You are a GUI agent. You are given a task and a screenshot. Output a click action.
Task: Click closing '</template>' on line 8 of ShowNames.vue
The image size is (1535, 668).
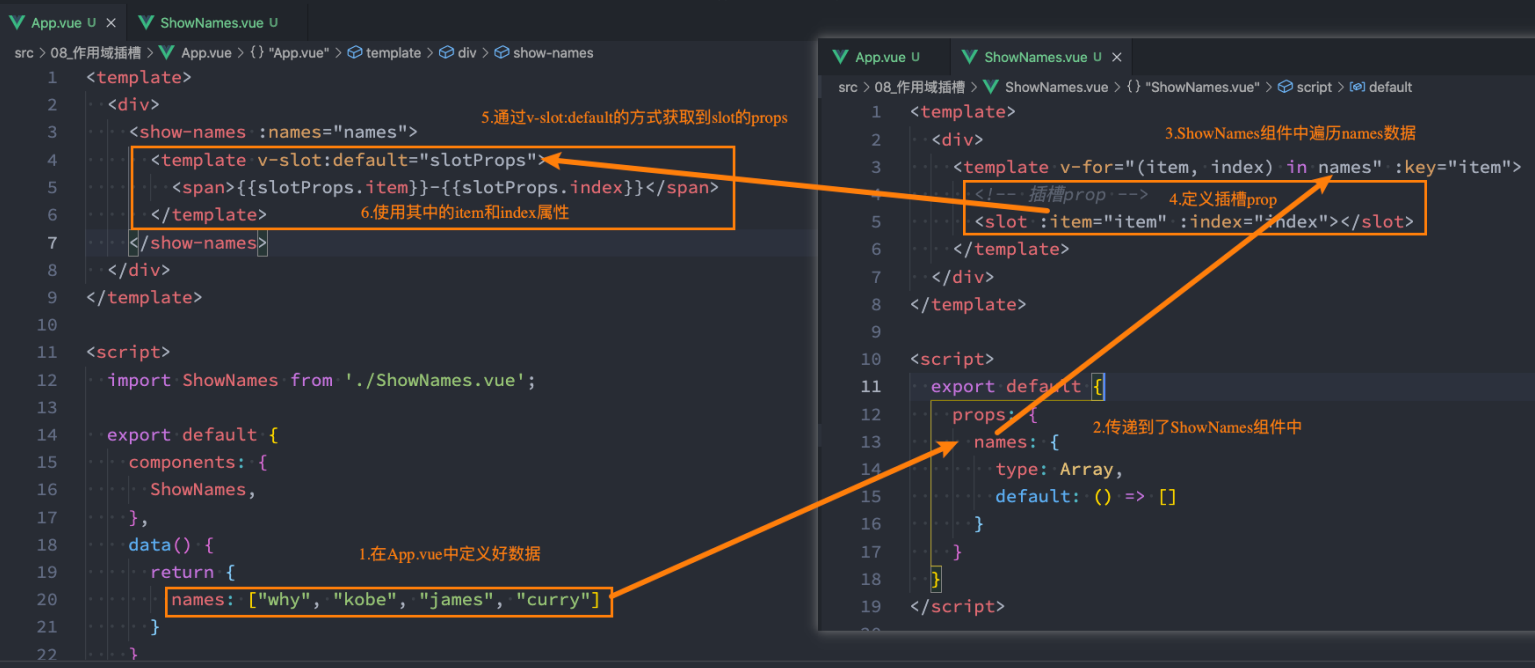pyautogui.click(x=968, y=304)
